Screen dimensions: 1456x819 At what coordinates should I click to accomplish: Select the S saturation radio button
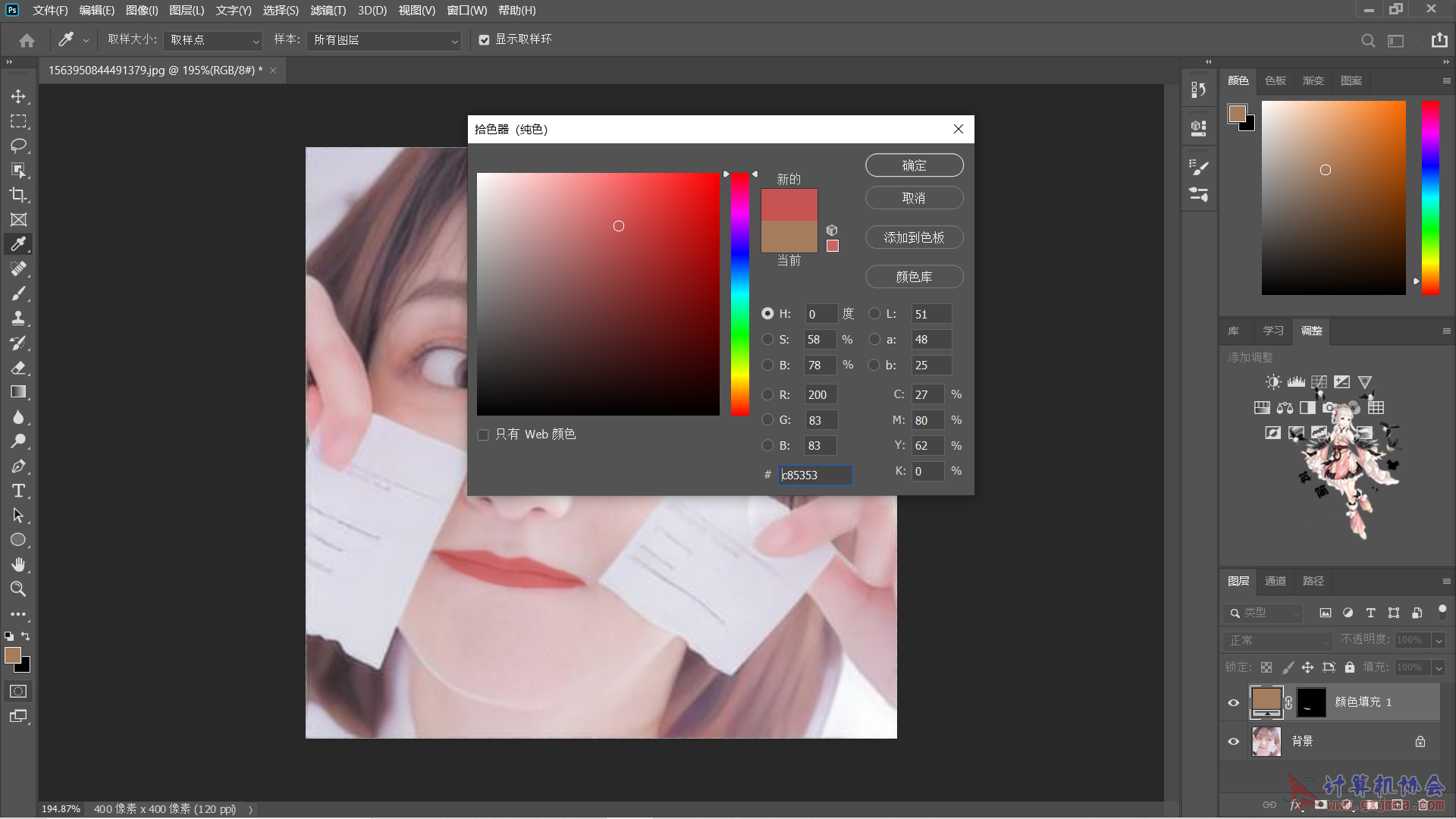(x=767, y=340)
